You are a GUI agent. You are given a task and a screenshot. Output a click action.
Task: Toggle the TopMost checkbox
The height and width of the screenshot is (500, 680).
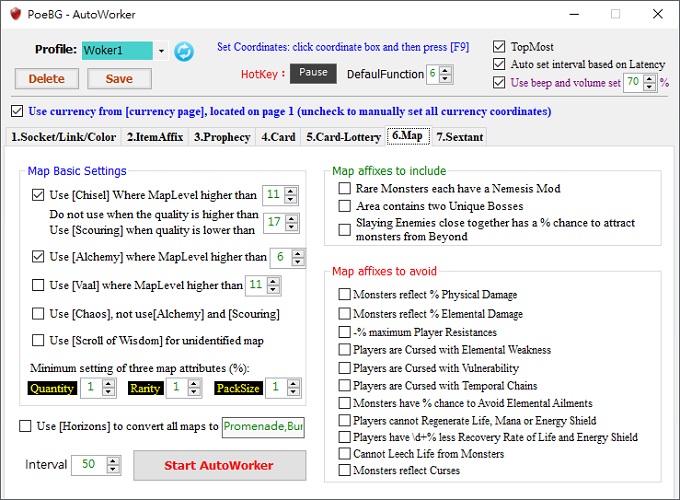pos(499,46)
